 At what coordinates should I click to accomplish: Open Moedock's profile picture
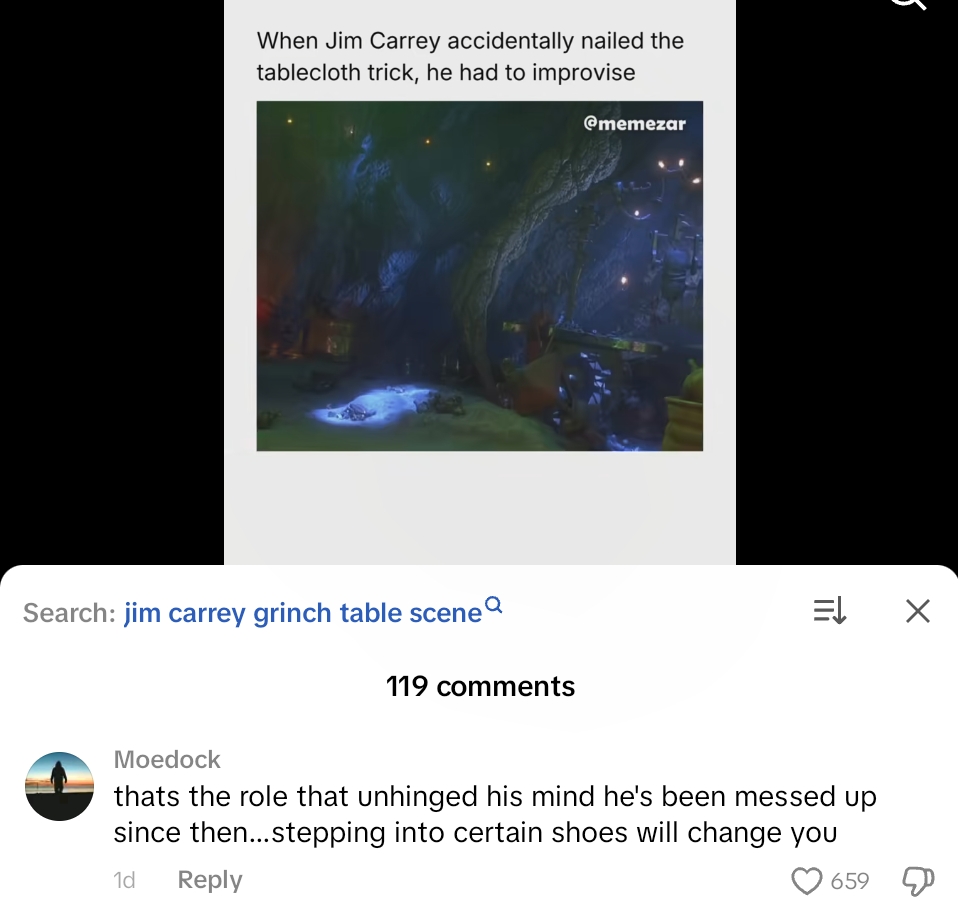point(58,786)
